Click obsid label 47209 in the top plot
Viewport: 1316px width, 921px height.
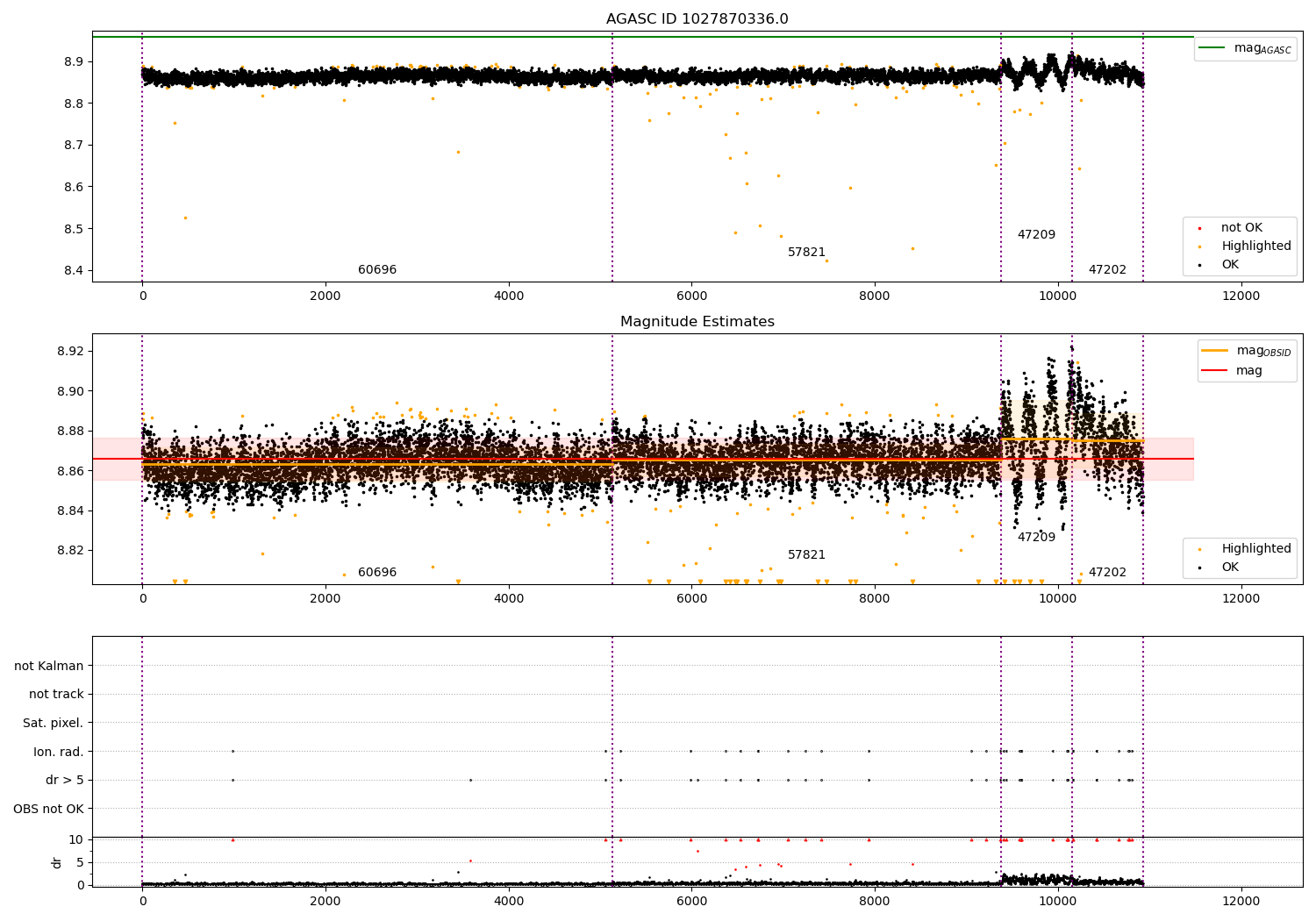1036,235
